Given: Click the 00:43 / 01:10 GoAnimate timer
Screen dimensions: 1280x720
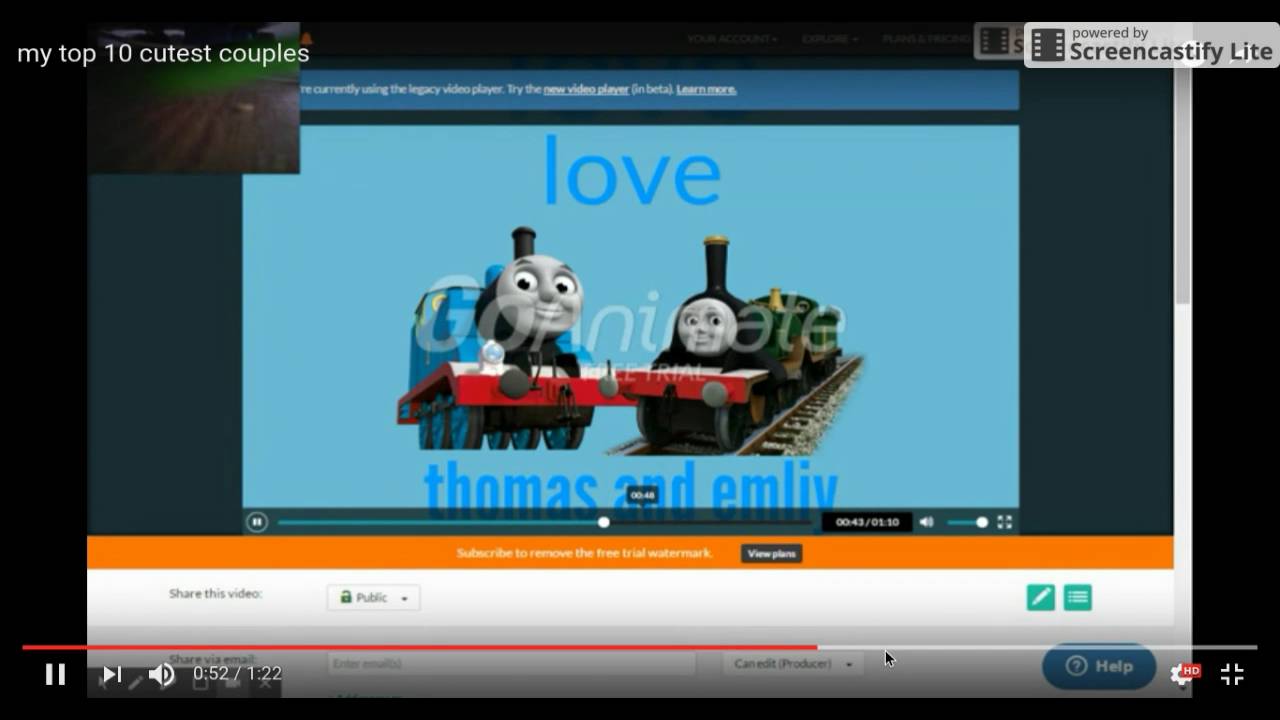Looking at the screenshot, I should [867, 522].
